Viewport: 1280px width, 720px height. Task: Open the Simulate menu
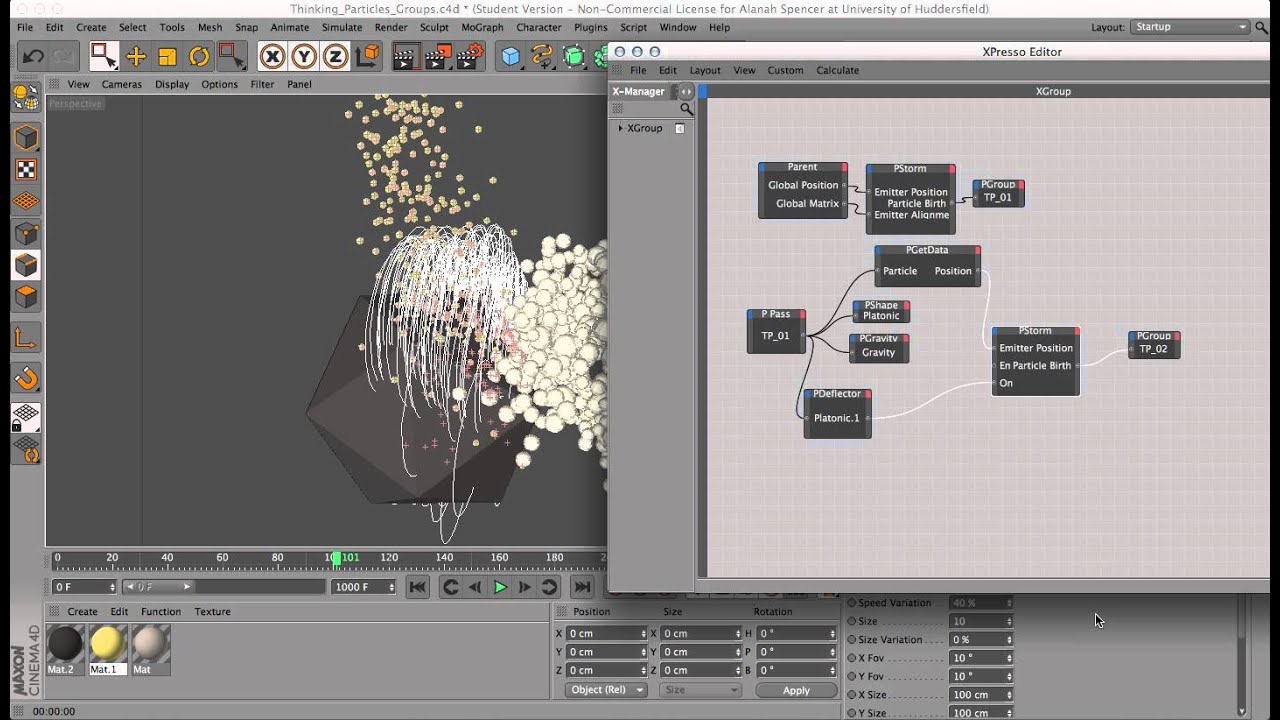coord(341,27)
